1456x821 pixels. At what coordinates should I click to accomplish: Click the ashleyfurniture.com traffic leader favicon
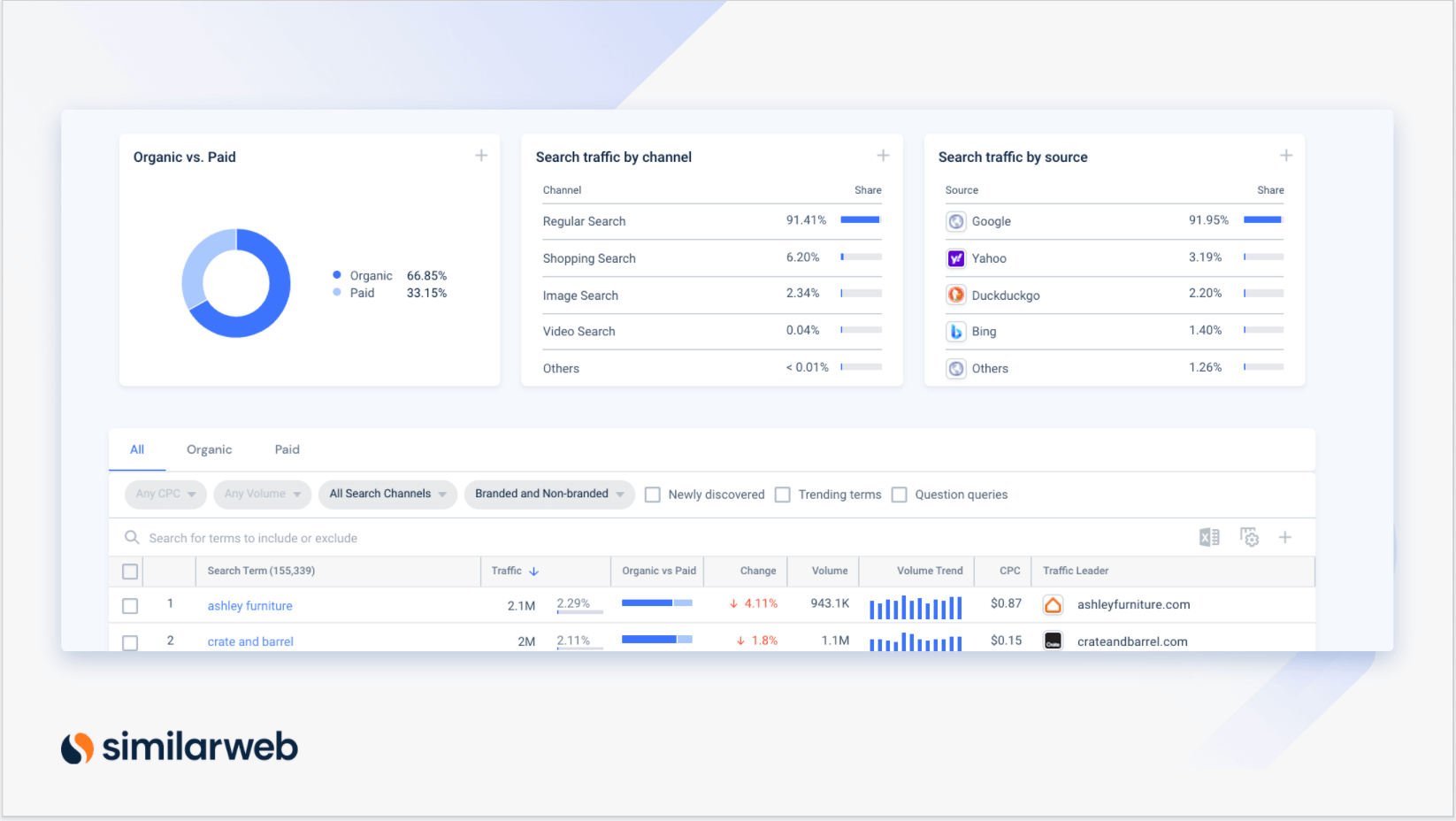click(x=1053, y=605)
